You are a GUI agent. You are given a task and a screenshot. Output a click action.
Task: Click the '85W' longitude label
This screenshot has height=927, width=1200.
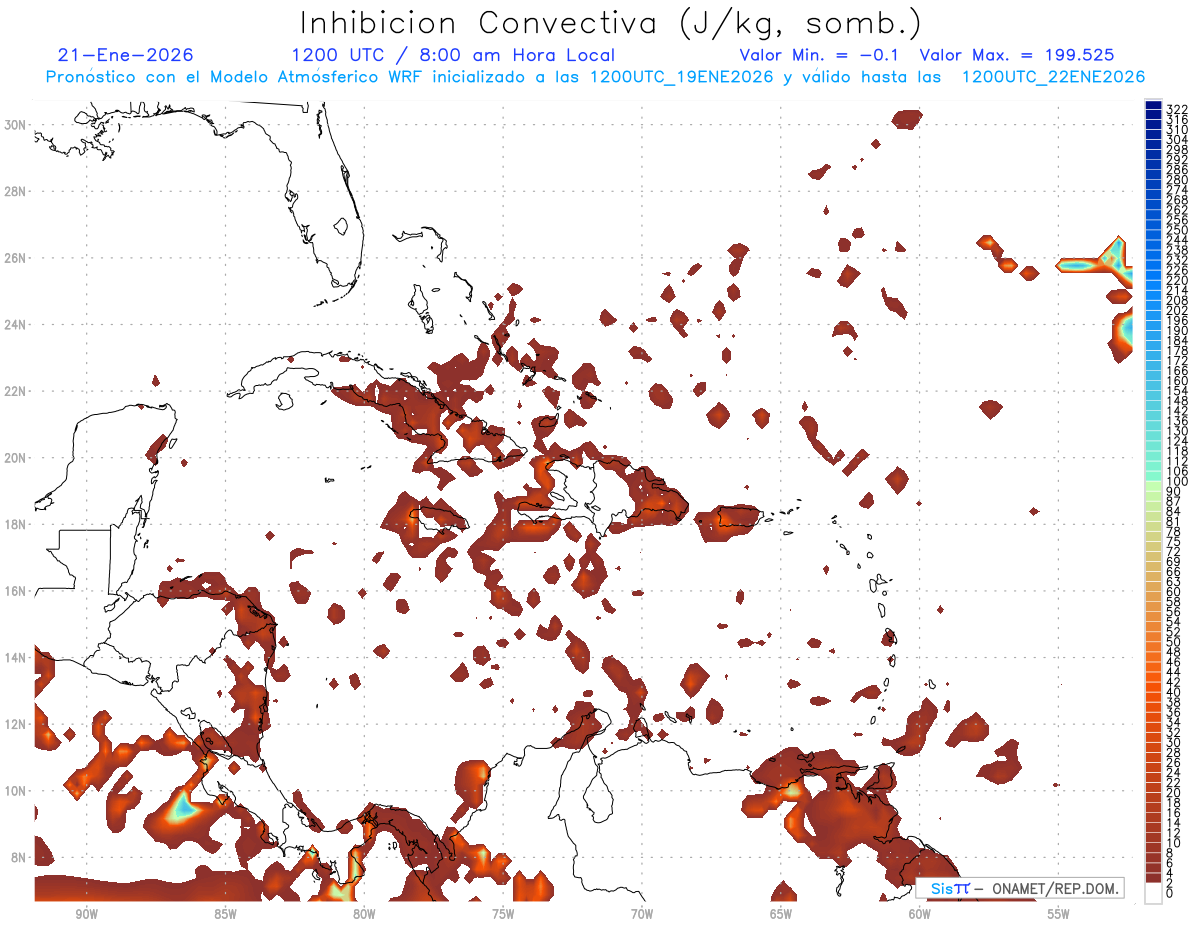click(x=225, y=914)
